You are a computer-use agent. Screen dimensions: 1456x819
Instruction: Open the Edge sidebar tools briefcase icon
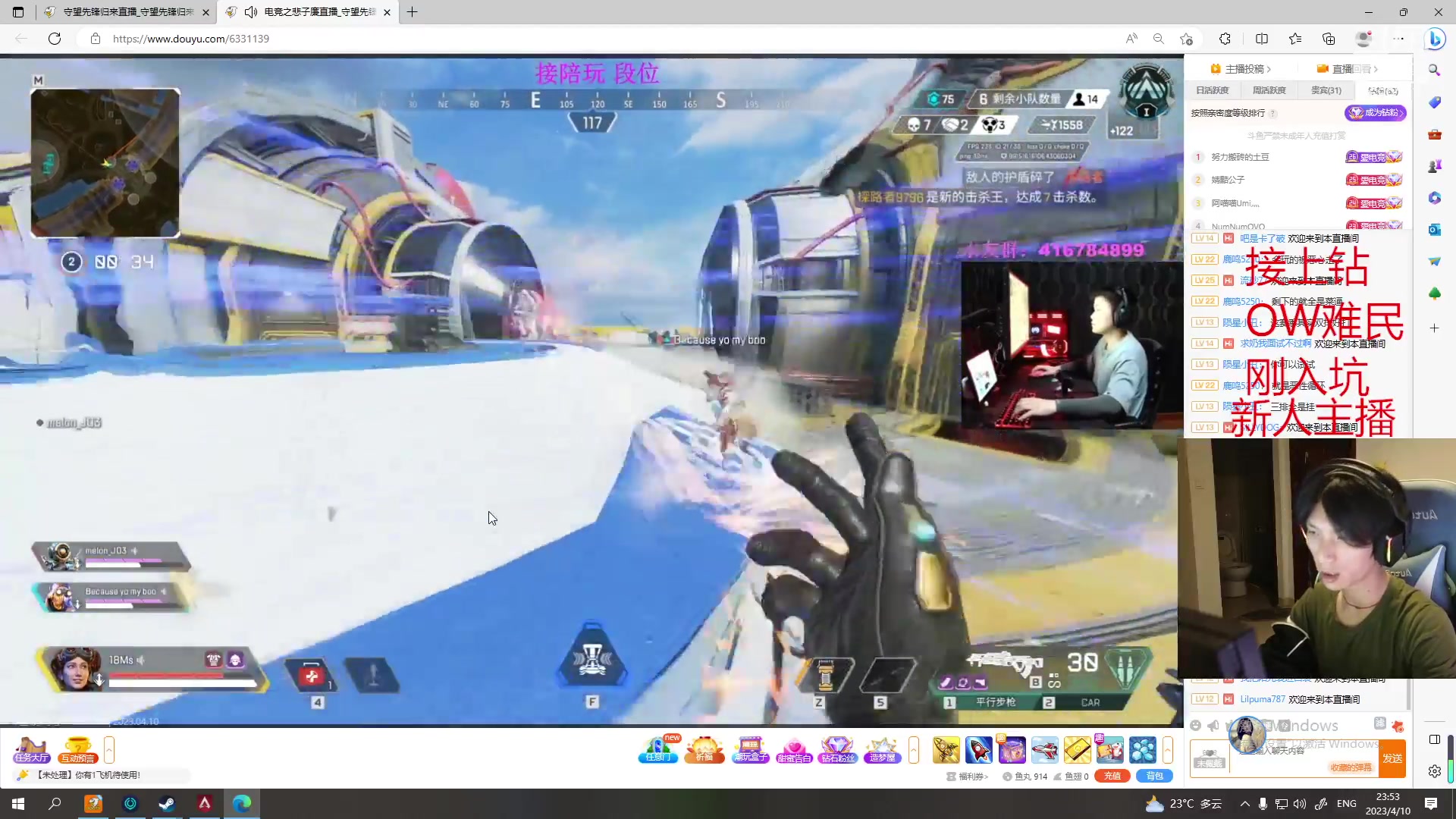(x=1434, y=134)
